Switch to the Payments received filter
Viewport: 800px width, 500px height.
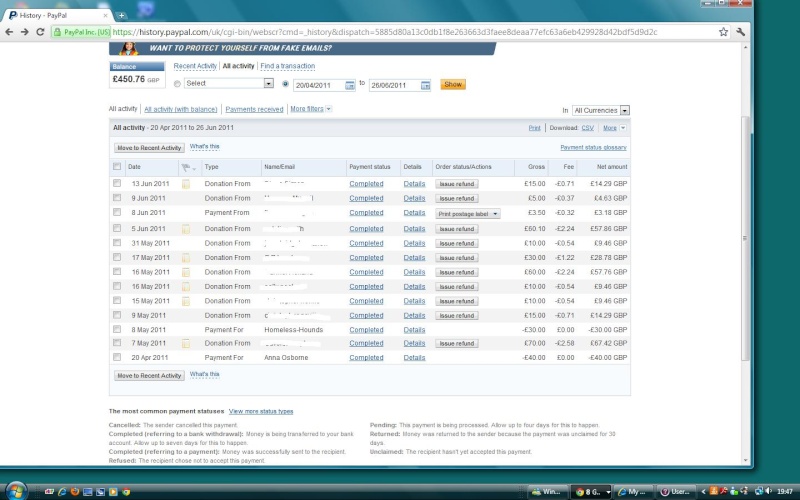coord(254,109)
